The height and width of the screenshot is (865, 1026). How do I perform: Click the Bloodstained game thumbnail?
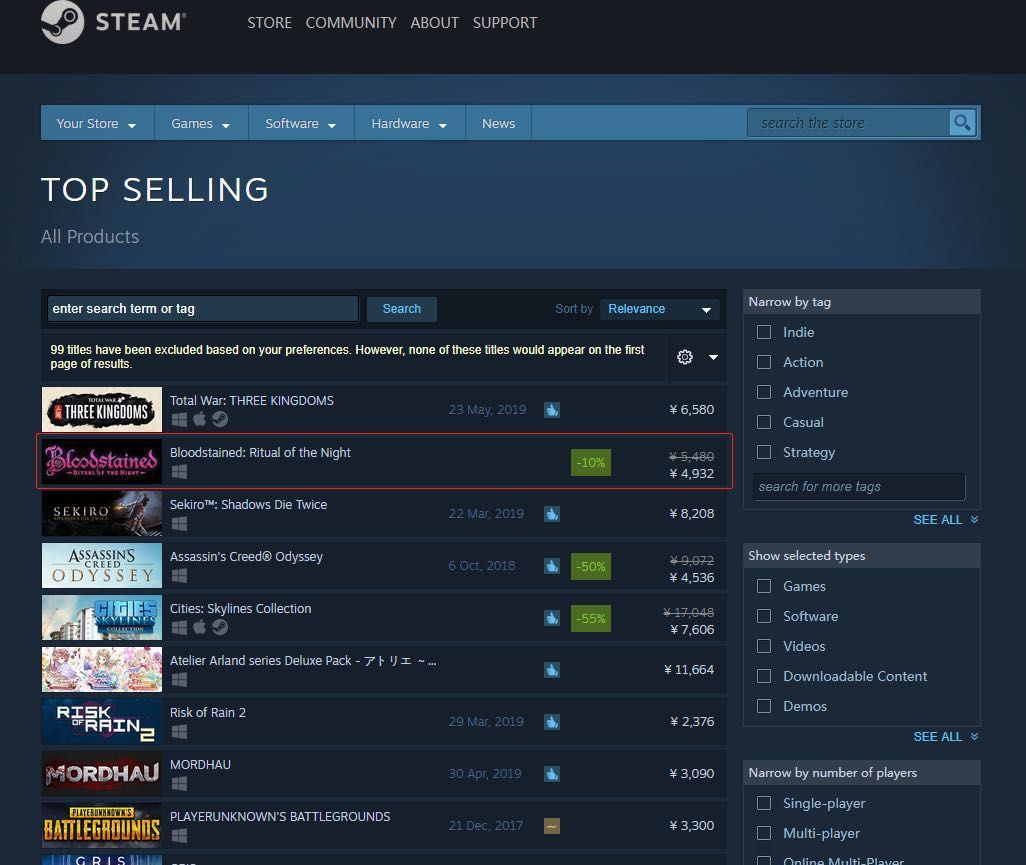point(102,461)
